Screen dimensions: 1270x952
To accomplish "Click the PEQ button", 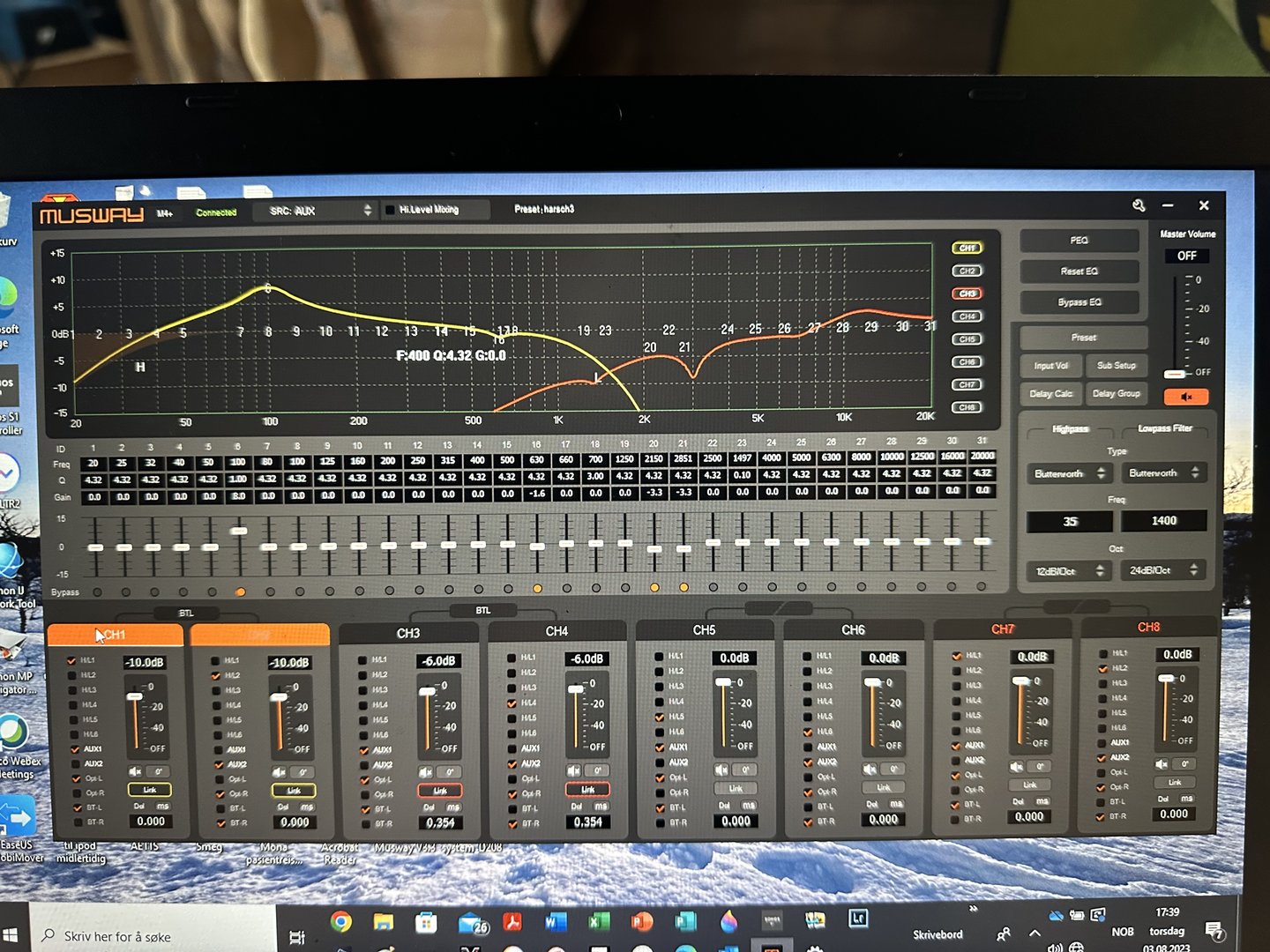I will (x=1079, y=241).
